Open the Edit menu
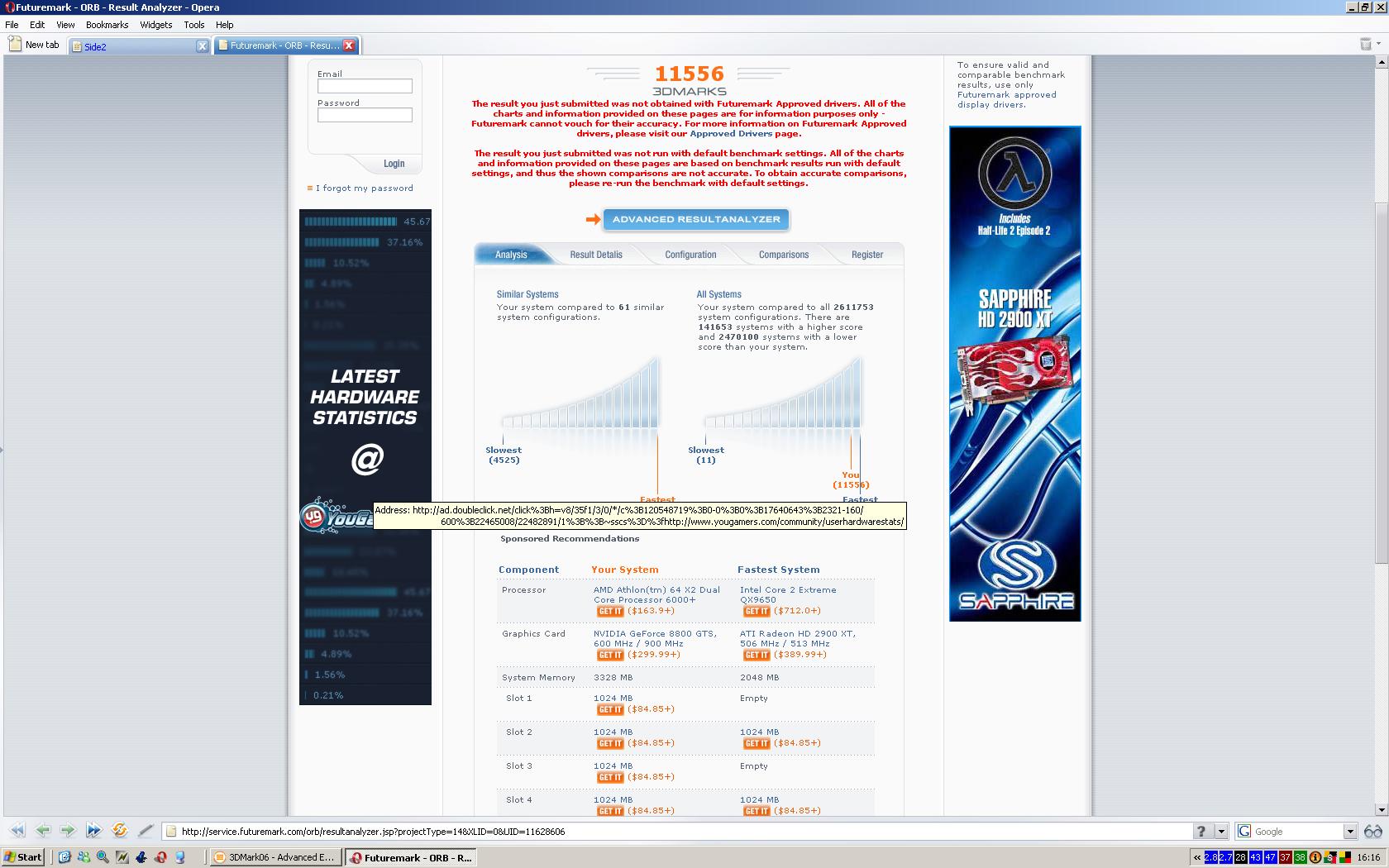Screen dimensions: 1389x868 [x=37, y=25]
